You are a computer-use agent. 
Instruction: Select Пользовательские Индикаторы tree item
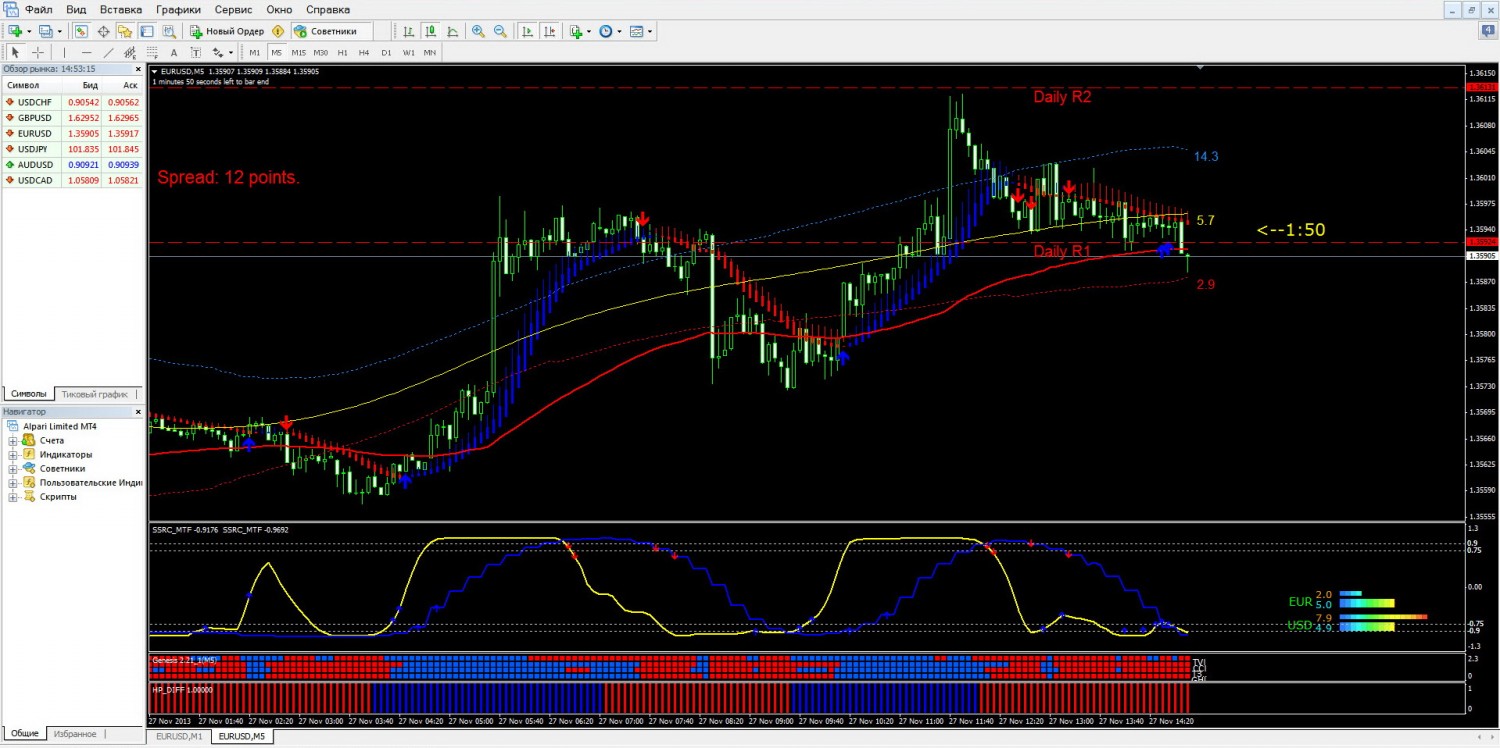click(90, 482)
